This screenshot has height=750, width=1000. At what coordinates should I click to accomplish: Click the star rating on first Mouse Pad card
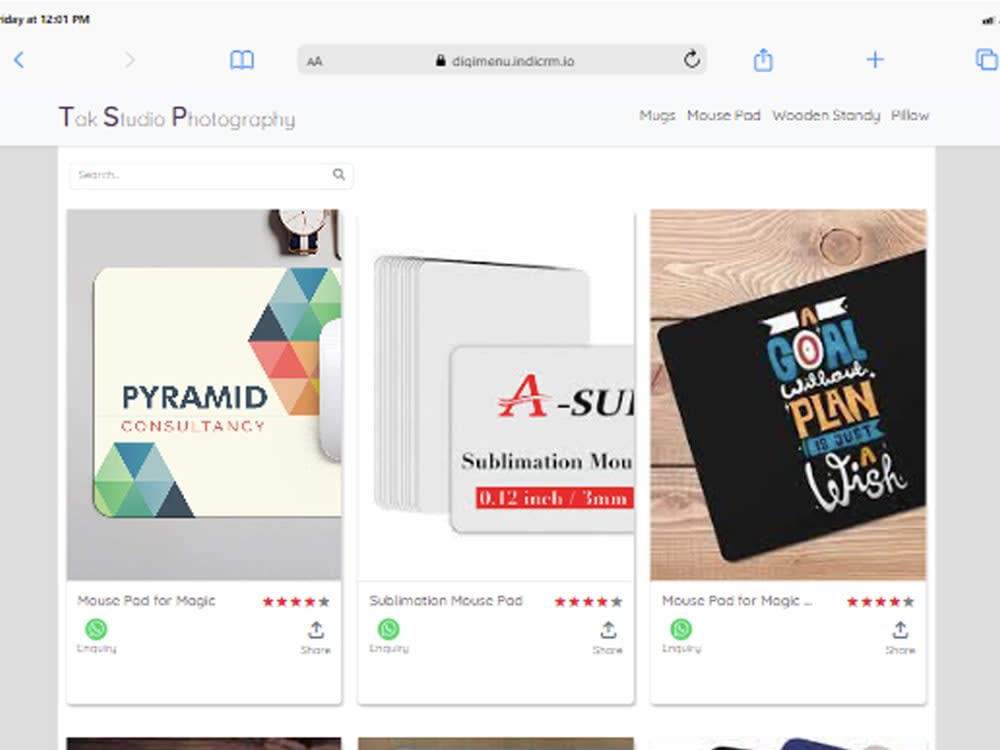[x=296, y=601]
